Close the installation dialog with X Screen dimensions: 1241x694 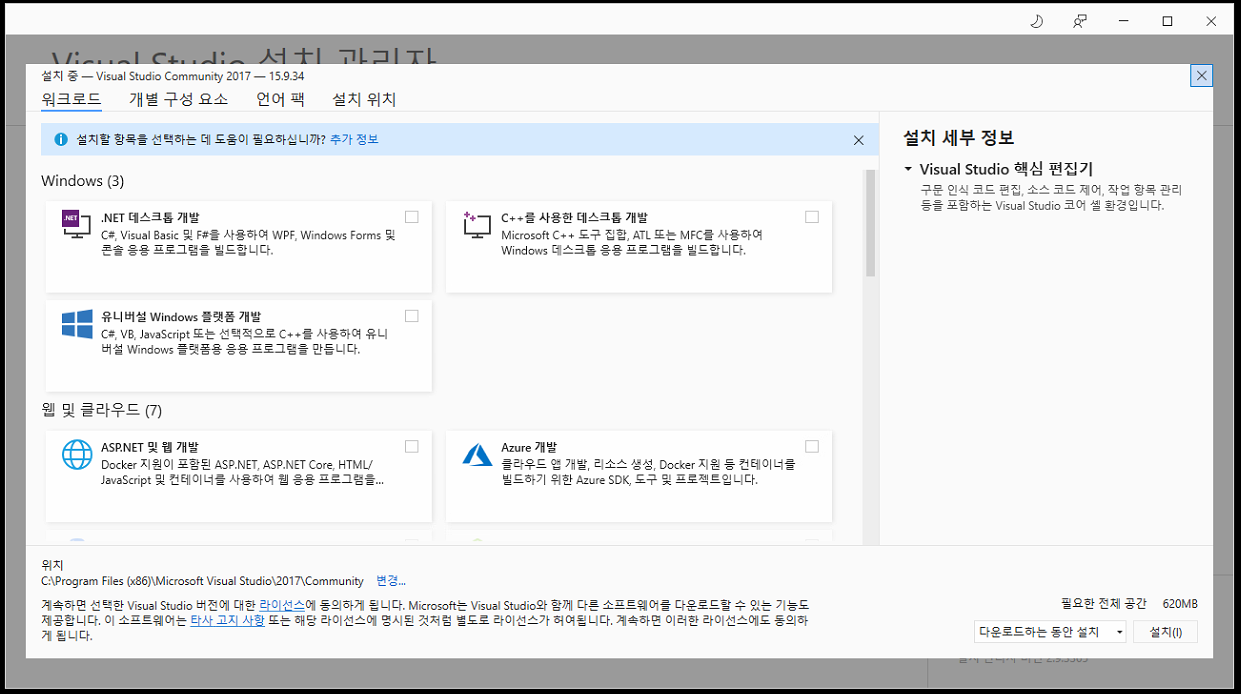[1202, 76]
